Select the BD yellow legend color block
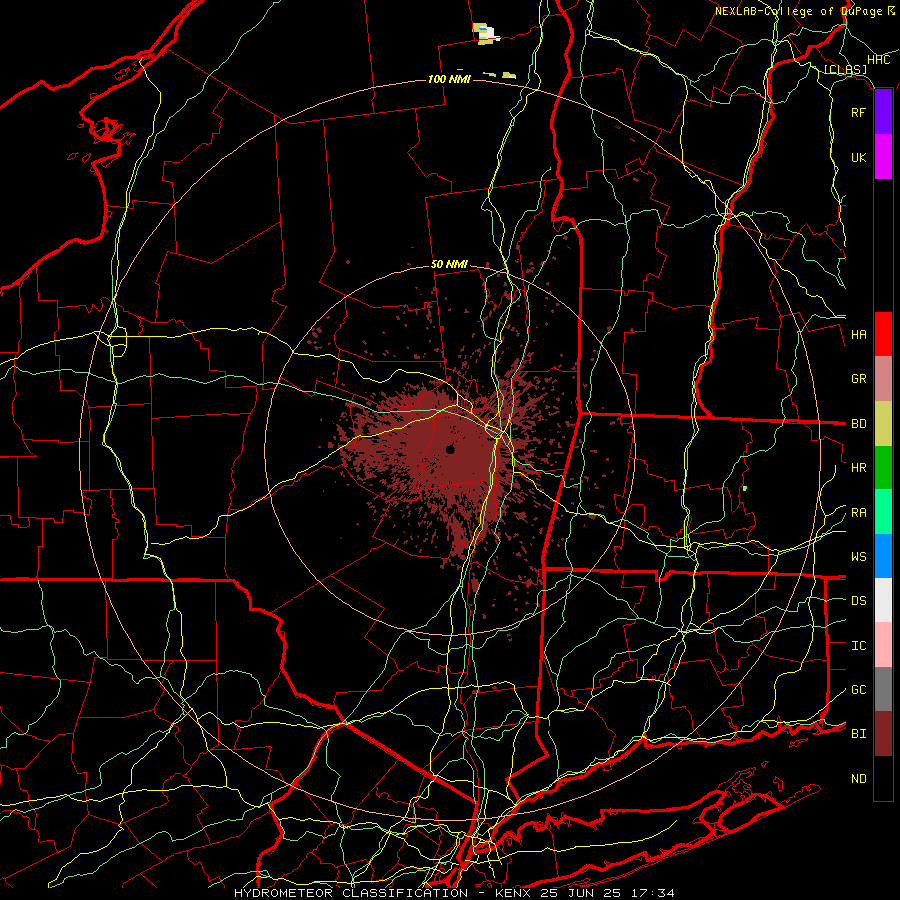The width and height of the screenshot is (900, 900). coord(883,424)
